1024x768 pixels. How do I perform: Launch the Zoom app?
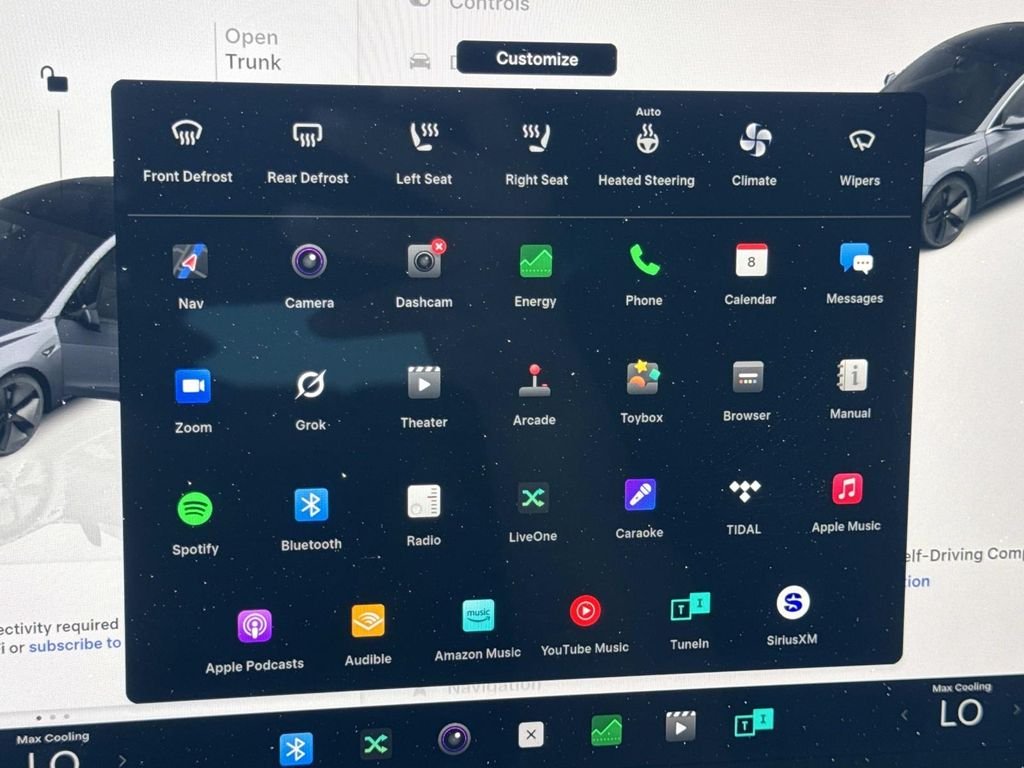click(193, 401)
